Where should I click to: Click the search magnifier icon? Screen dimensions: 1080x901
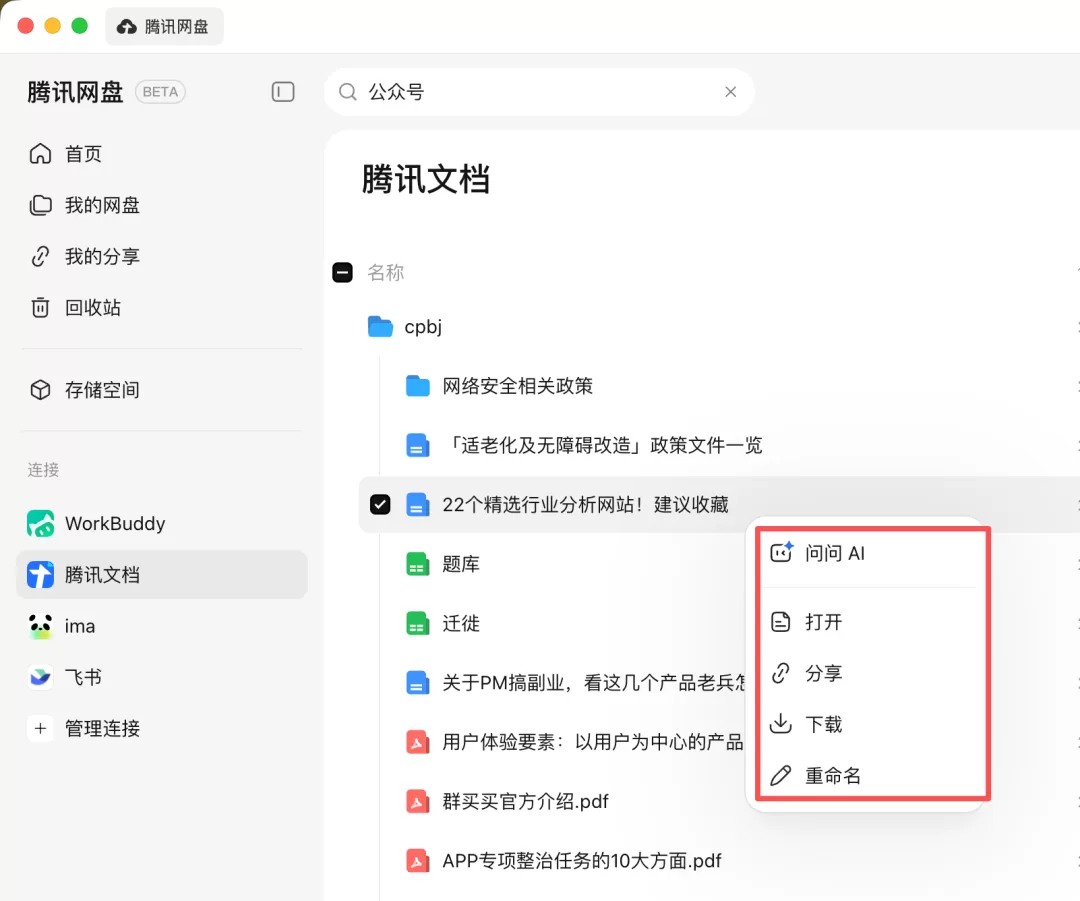point(348,92)
